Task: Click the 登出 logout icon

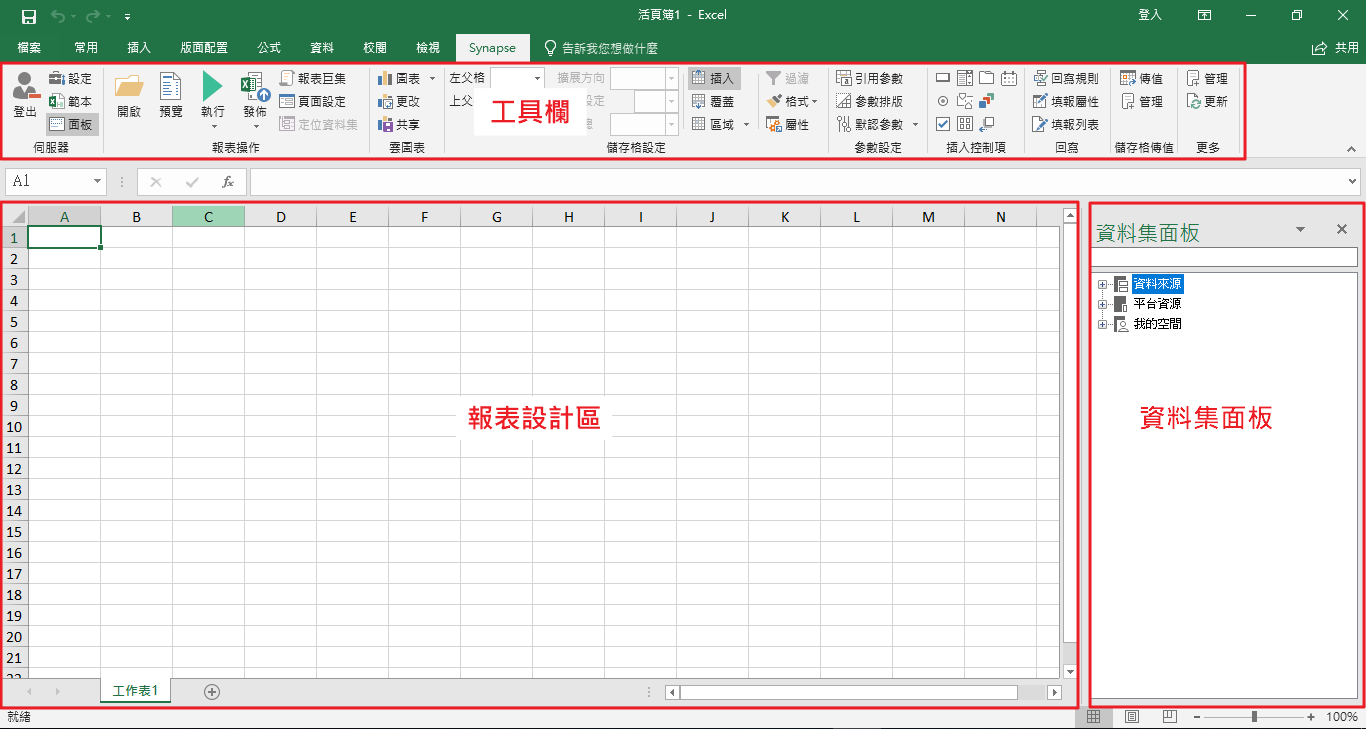Action: pyautogui.click(x=24, y=96)
